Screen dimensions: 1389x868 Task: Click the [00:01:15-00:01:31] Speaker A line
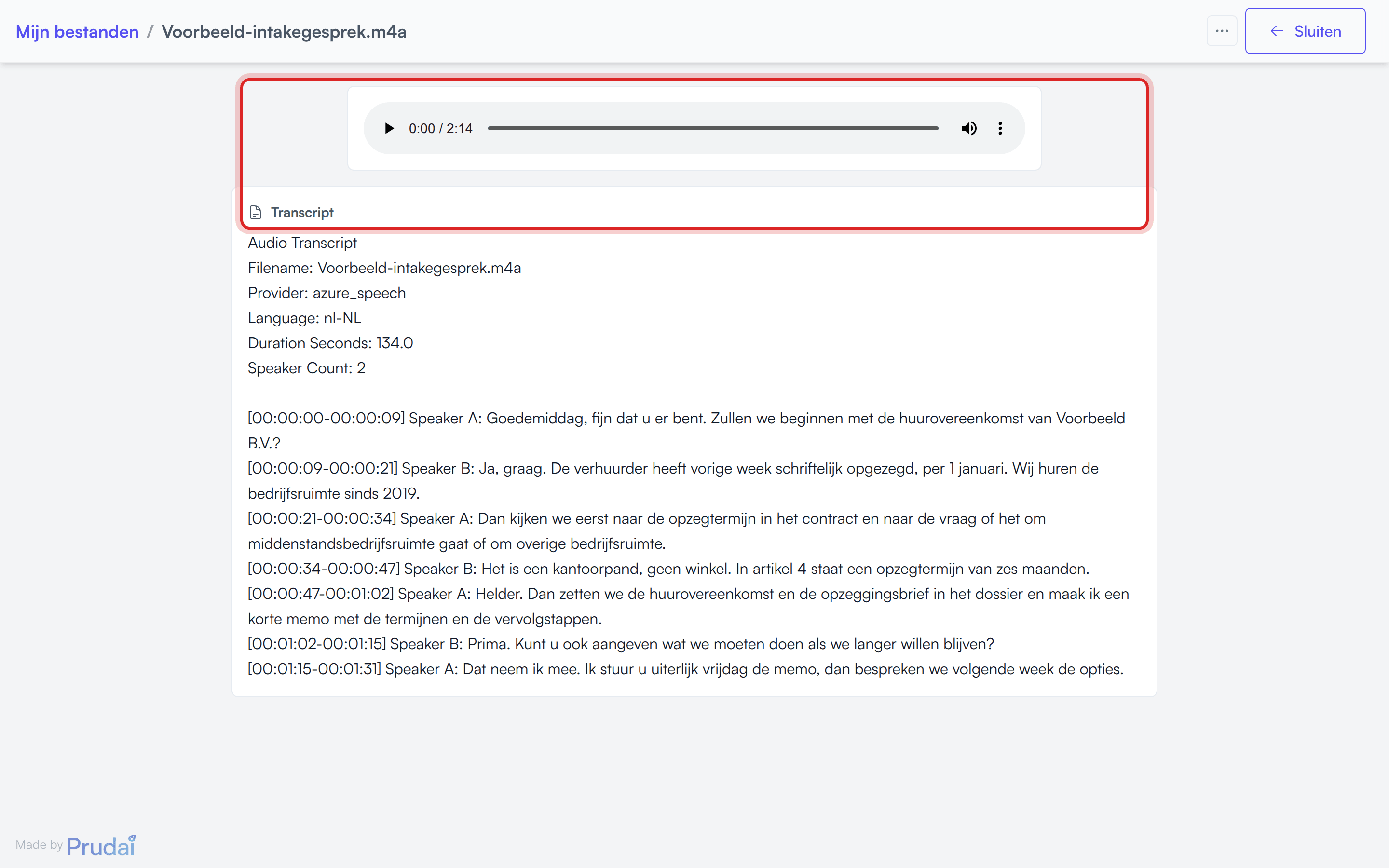tap(686, 669)
